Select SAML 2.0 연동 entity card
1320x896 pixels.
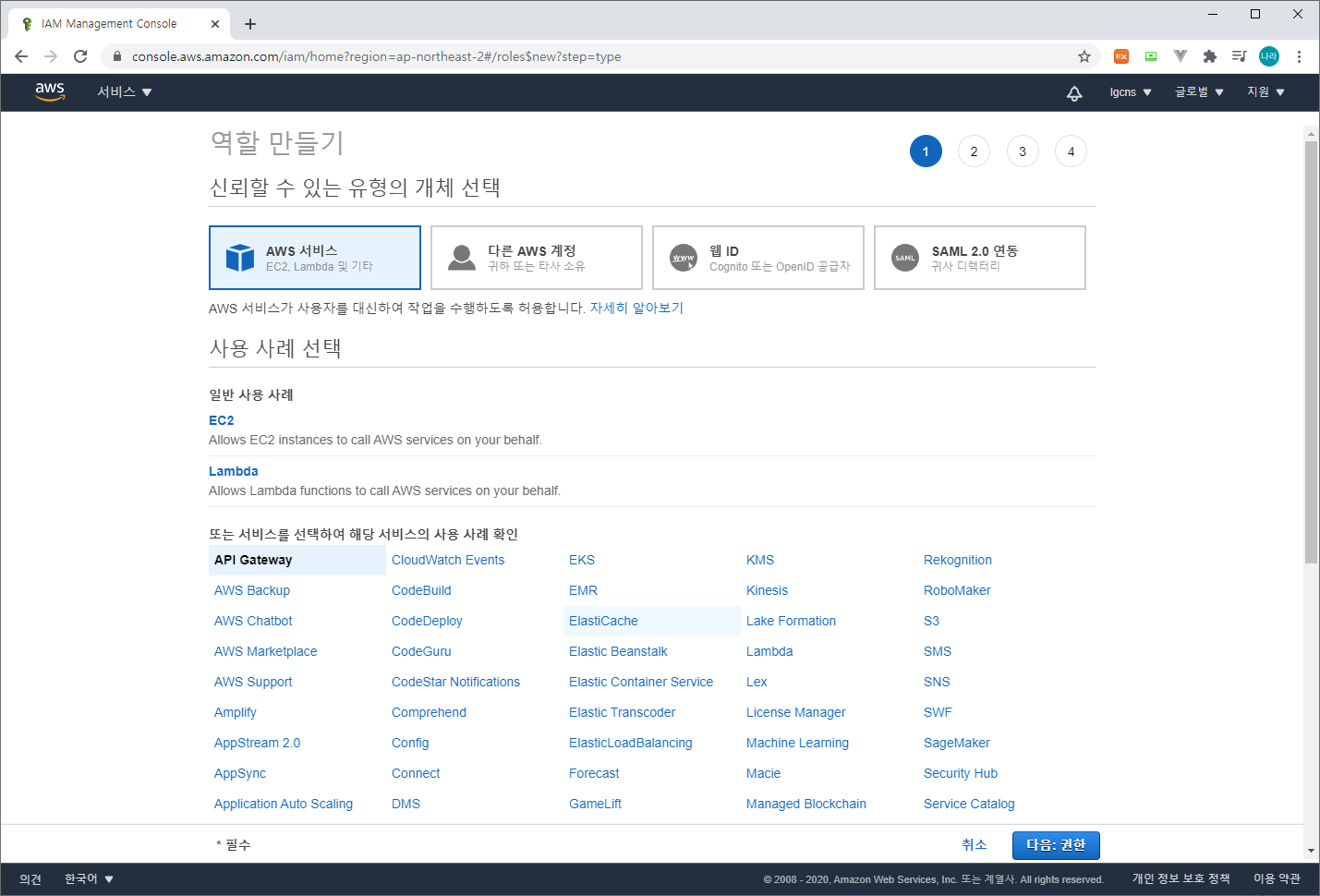click(x=980, y=258)
